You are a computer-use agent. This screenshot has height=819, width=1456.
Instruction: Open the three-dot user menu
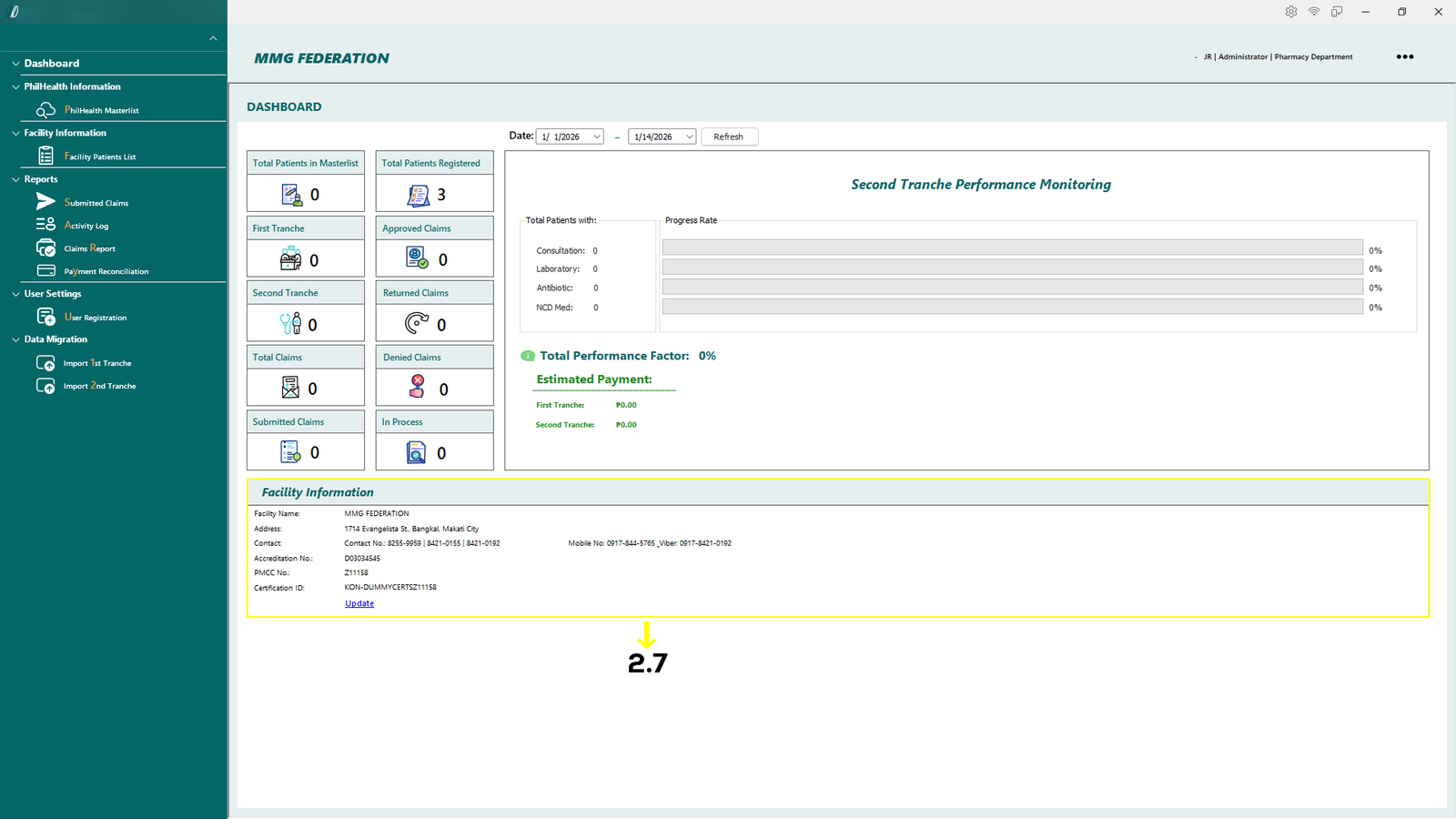1404,56
